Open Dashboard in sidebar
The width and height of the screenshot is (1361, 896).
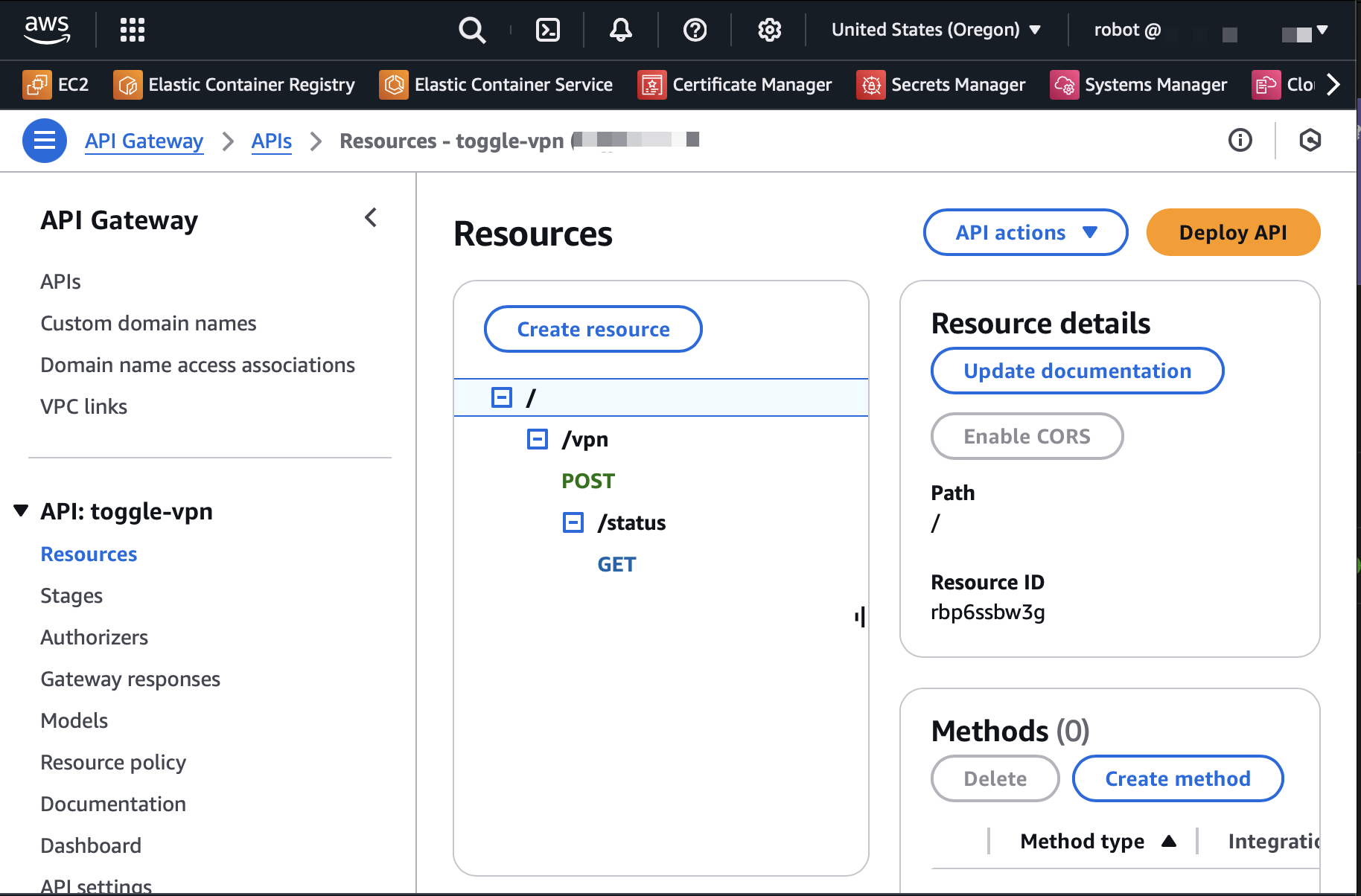point(91,845)
